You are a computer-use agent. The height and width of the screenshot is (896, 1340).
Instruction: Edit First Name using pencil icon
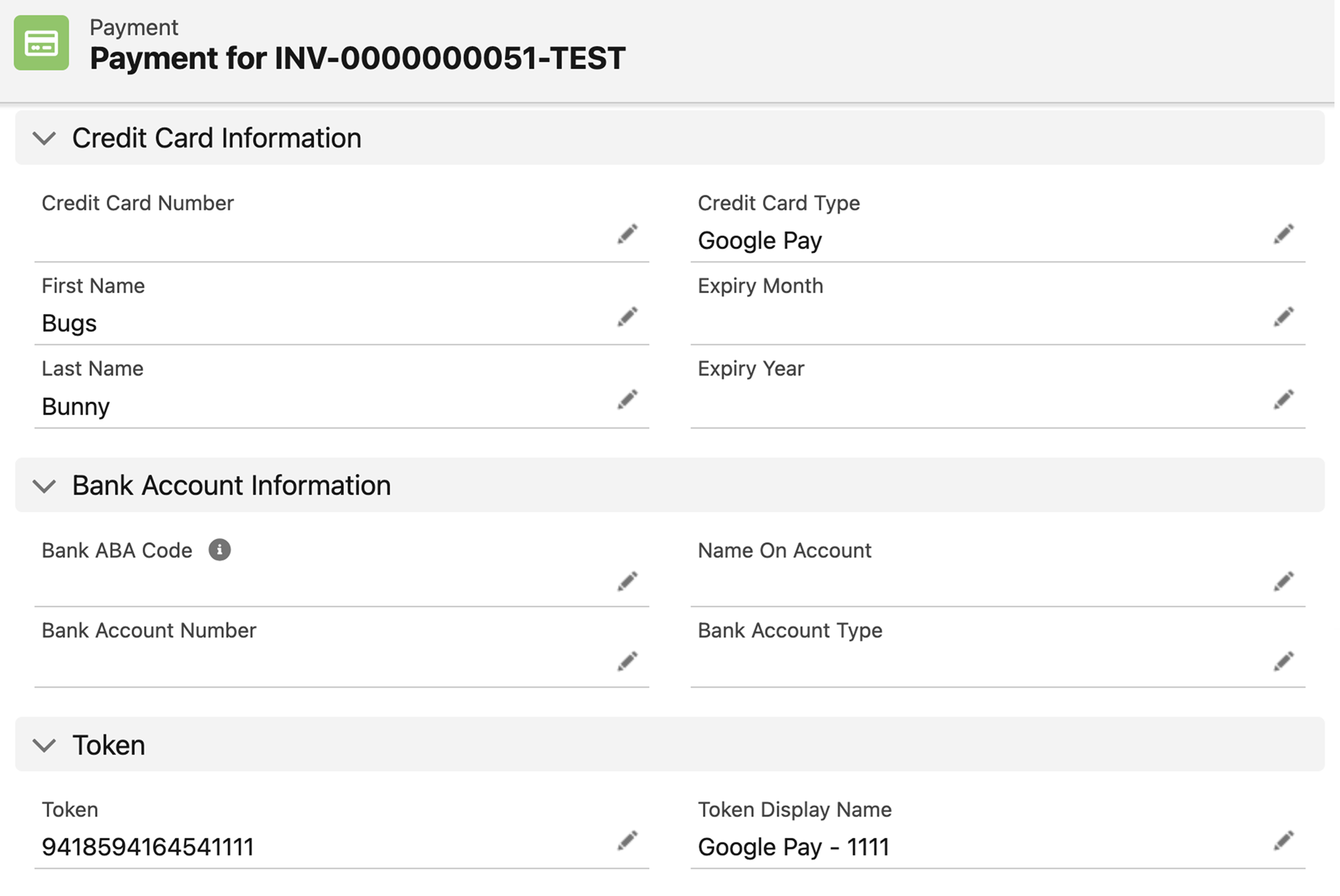coord(627,317)
